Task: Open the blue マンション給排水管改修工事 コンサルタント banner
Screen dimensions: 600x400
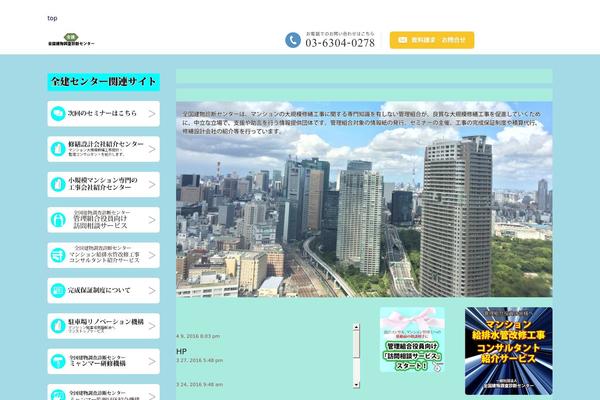Action: click(x=509, y=351)
